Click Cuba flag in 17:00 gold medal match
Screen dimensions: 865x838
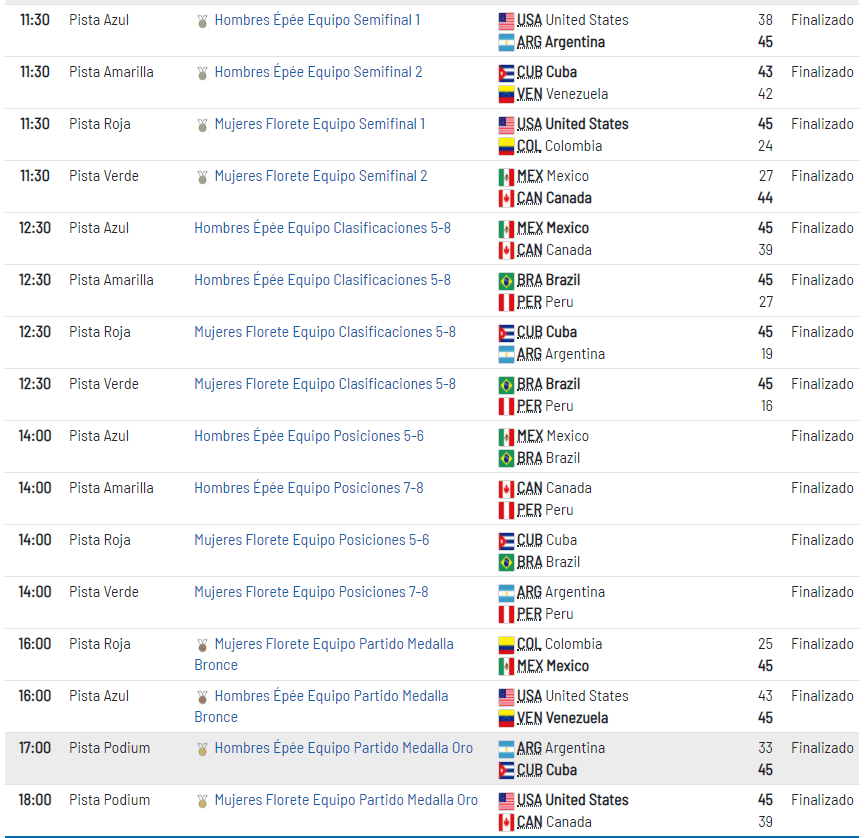(x=506, y=770)
